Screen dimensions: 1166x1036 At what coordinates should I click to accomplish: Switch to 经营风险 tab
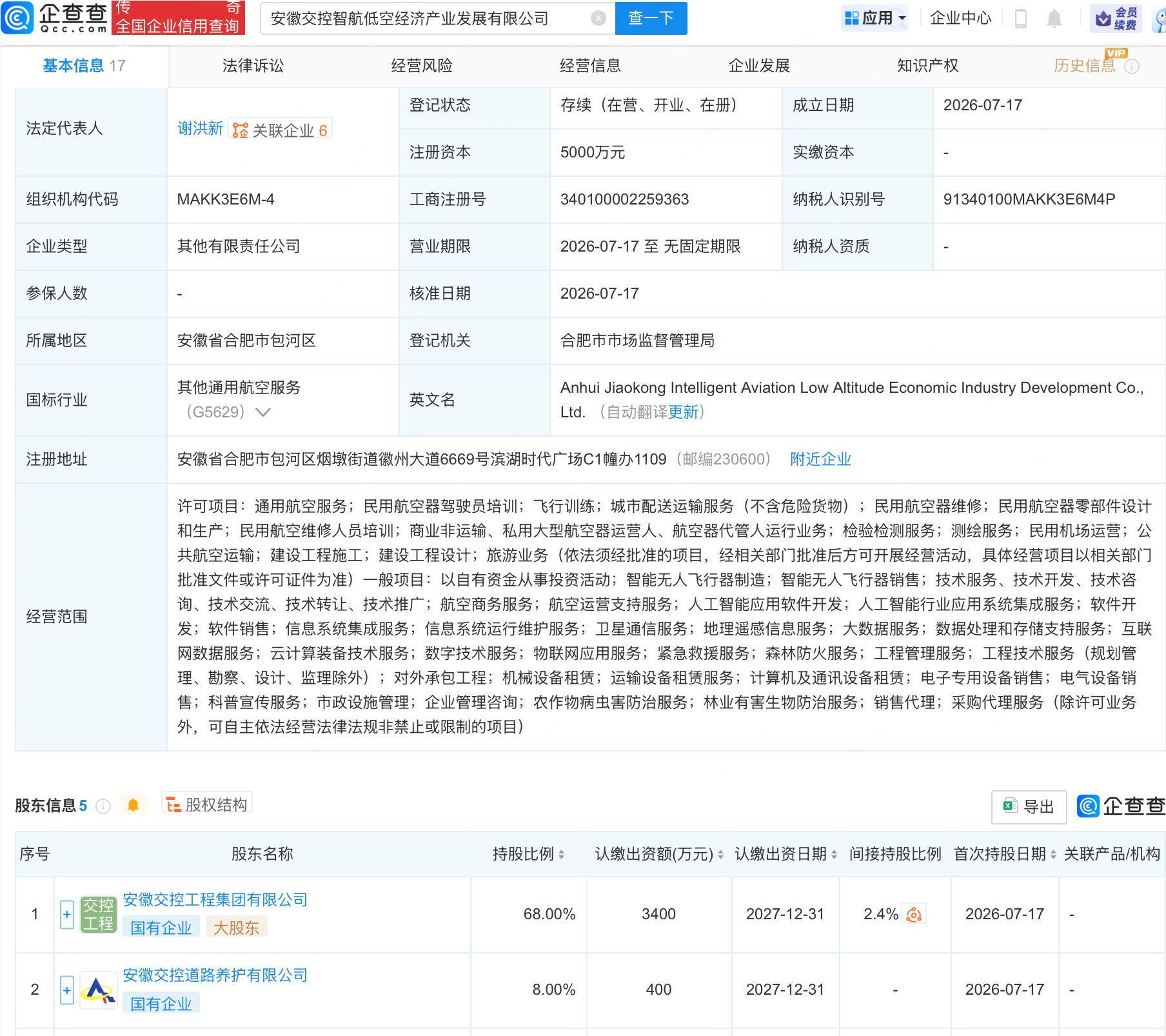click(x=422, y=66)
